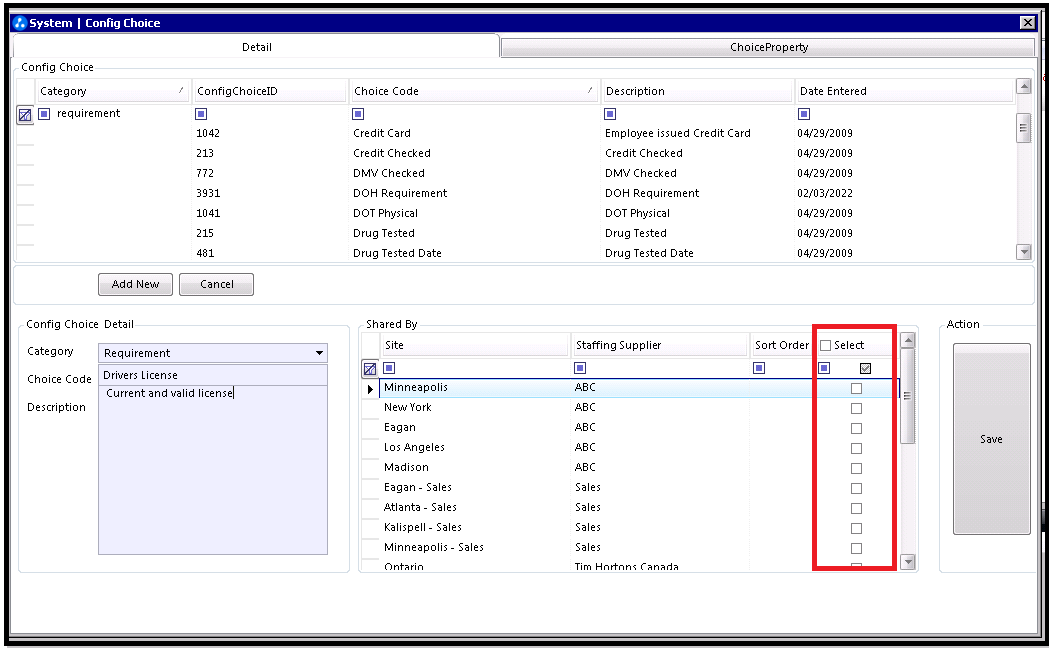1056x651 pixels.
Task: Check the Select box for Minneapolis - Sales
Action: pos(857,549)
